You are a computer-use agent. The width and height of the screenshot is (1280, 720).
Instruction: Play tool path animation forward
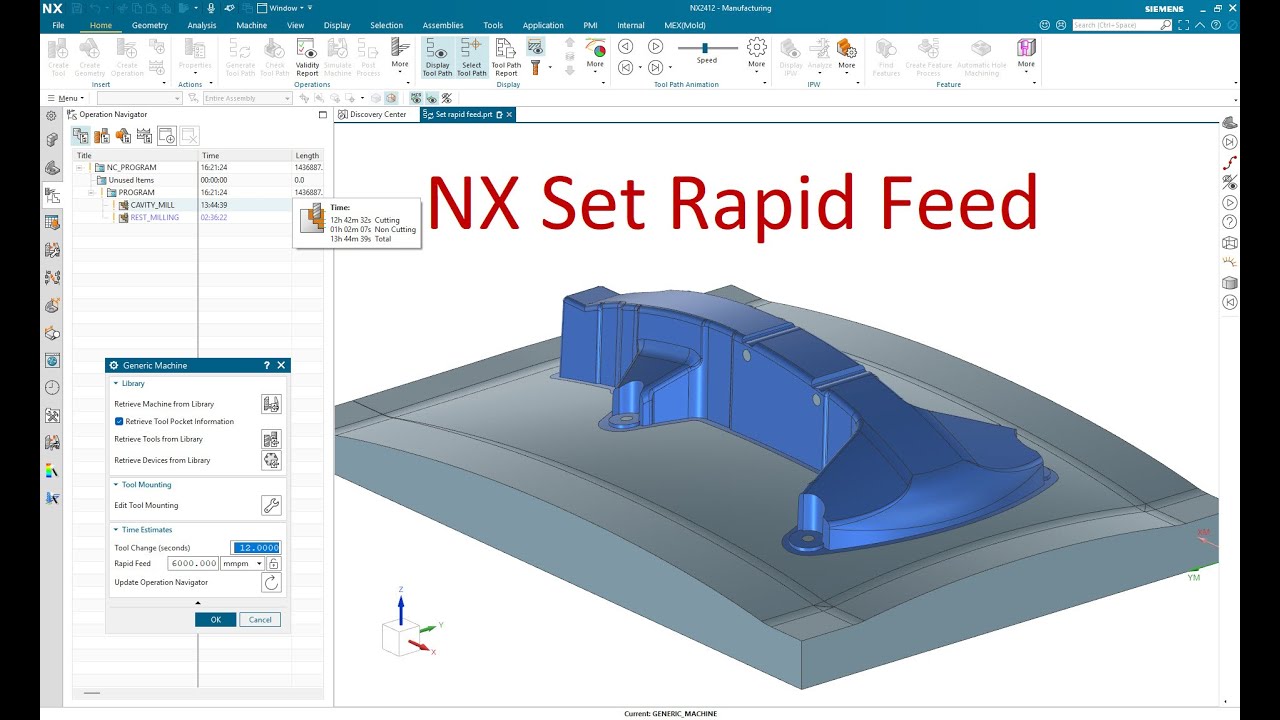point(655,46)
